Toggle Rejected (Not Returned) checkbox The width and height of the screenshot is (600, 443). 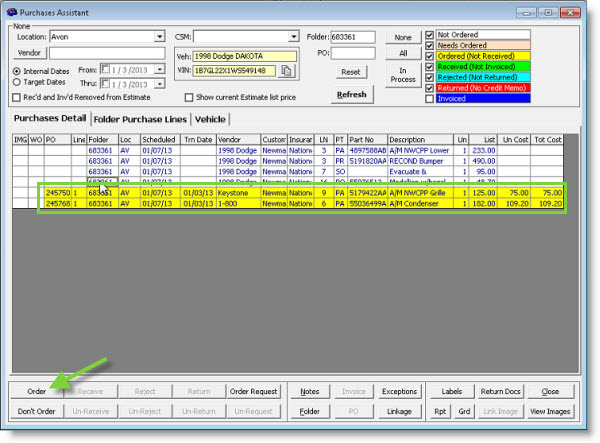click(429, 78)
